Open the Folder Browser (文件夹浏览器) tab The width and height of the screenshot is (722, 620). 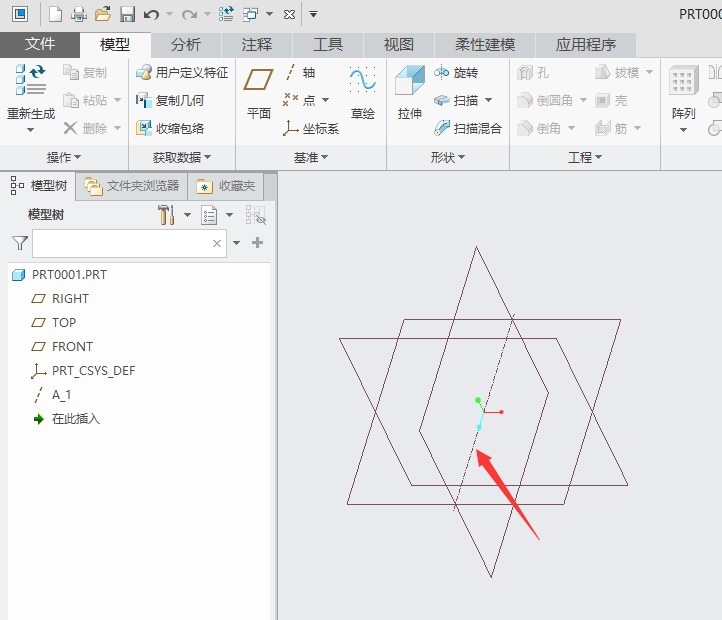point(132,186)
